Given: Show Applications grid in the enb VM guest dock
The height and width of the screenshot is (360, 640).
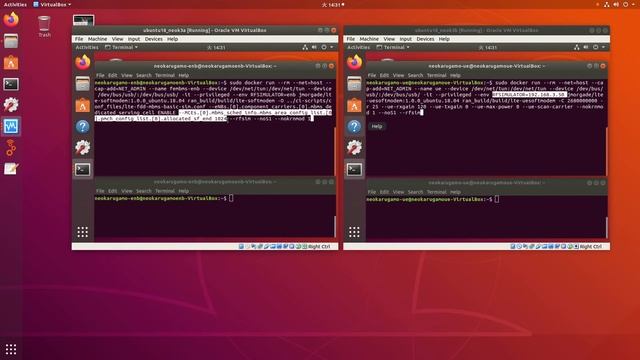Looking at the screenshot, I should point(82,232).
